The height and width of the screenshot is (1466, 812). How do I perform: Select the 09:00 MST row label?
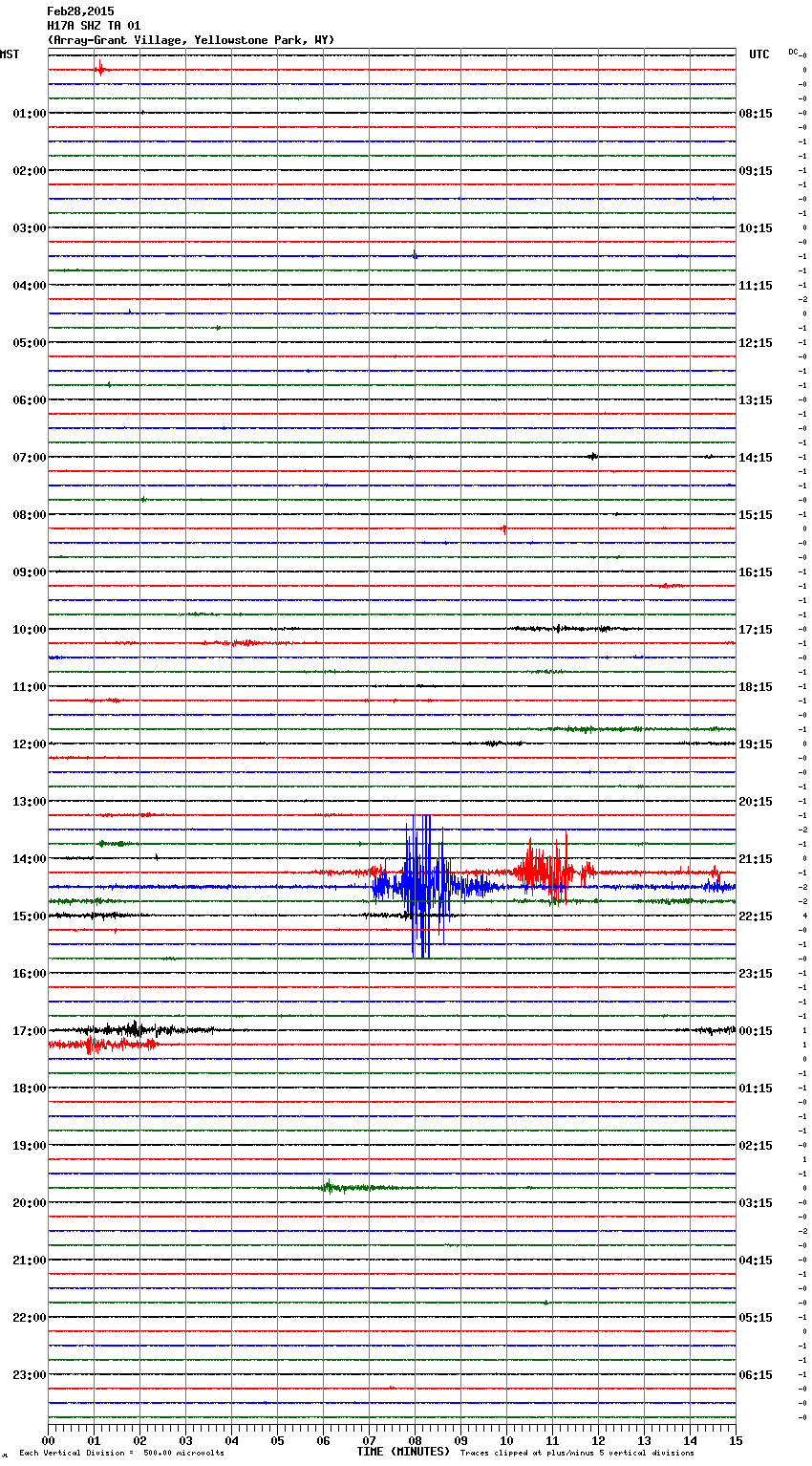click(30, 572)
